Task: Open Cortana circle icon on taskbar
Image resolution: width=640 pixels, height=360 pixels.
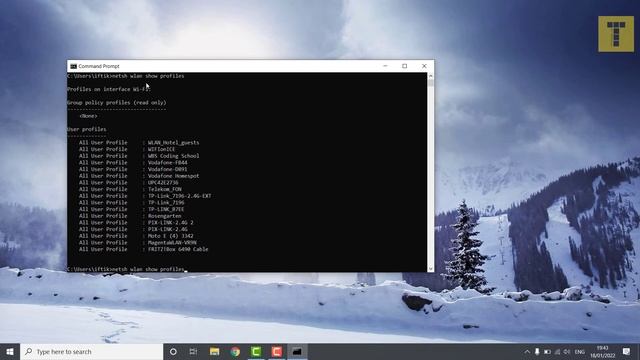Action: click(173, 351)
